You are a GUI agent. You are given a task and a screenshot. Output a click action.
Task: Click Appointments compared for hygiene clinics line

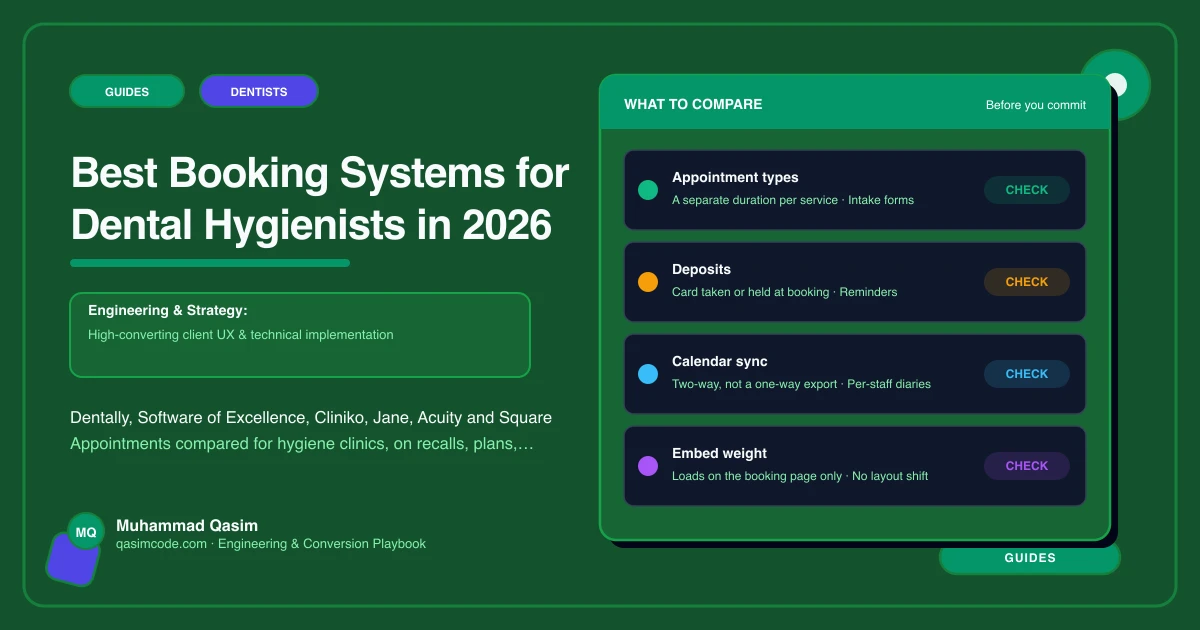coord(302,444)
